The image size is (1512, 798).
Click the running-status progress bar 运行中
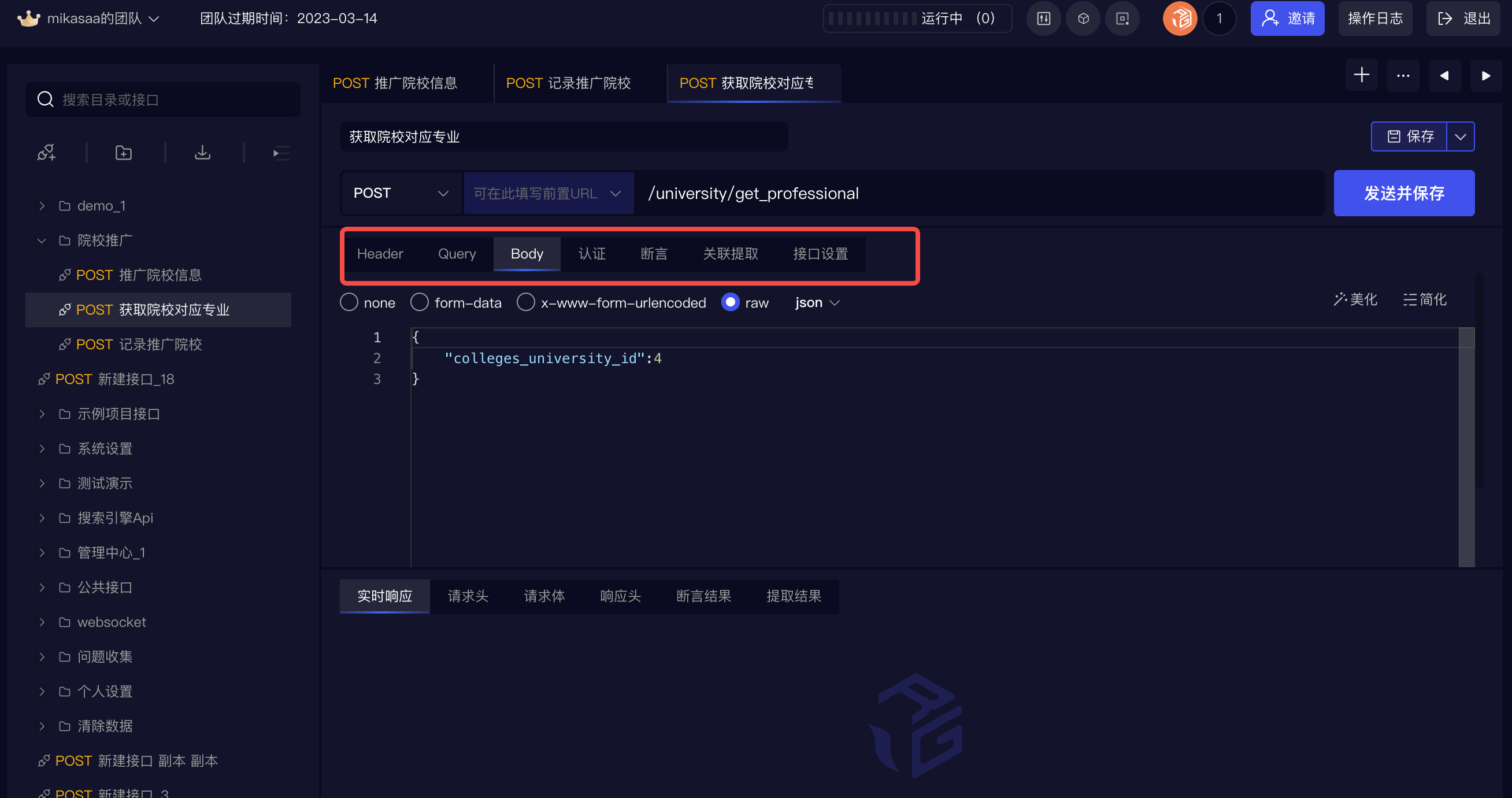[x=917, y=19]
